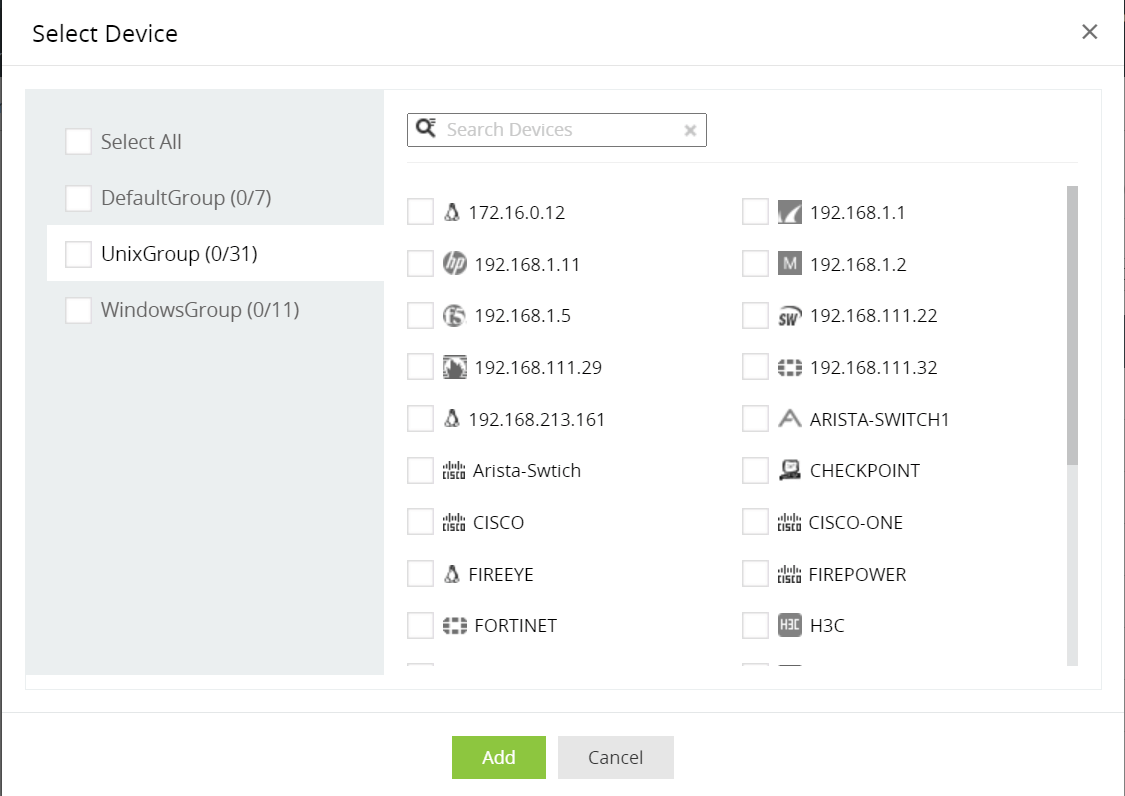Check the Select All checkbox
Image resolution: width=1125 pixels, height=796 pixels.
tap(78, 142)
